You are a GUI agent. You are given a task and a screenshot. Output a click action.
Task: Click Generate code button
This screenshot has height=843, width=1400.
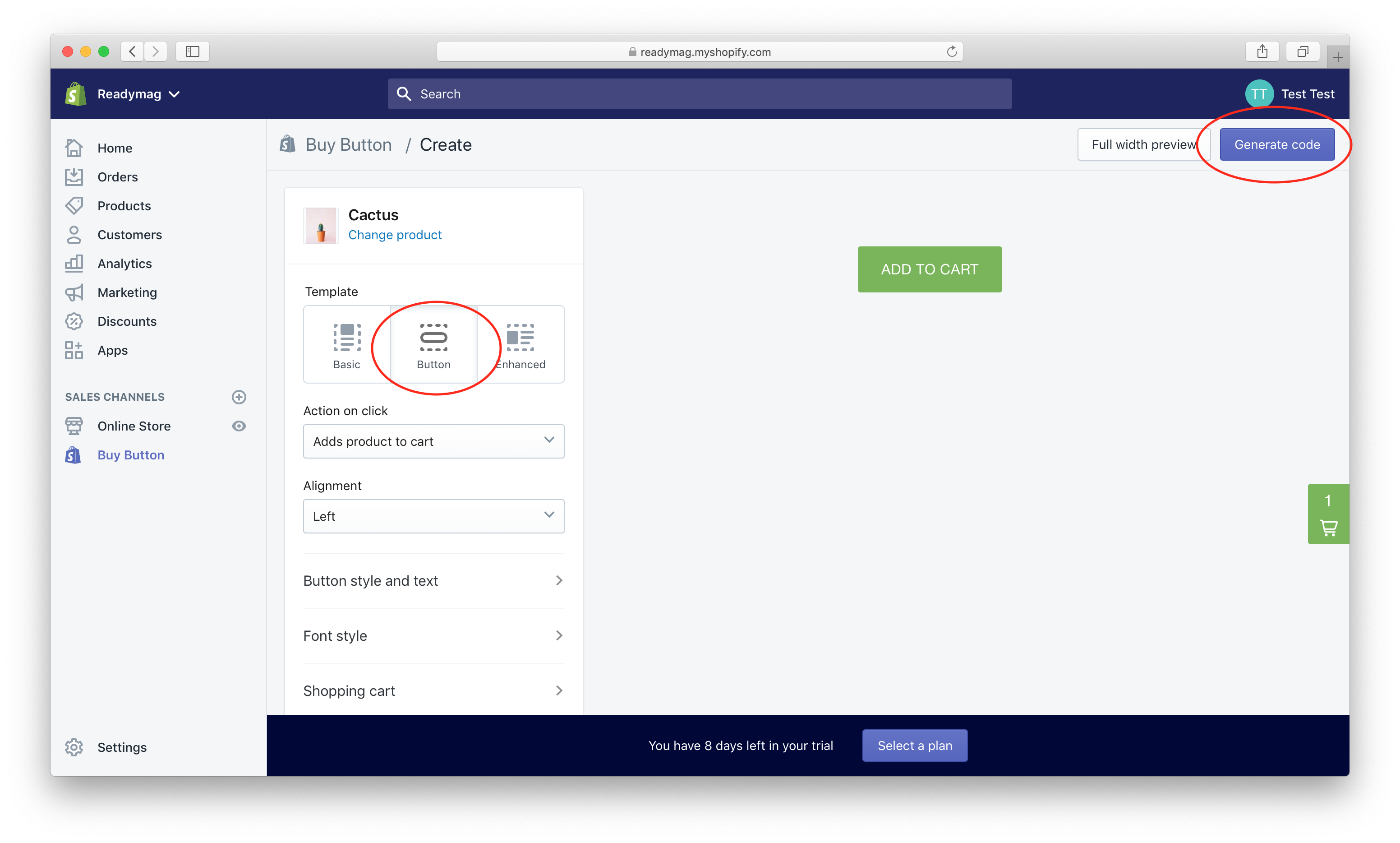pos(1277,144)
